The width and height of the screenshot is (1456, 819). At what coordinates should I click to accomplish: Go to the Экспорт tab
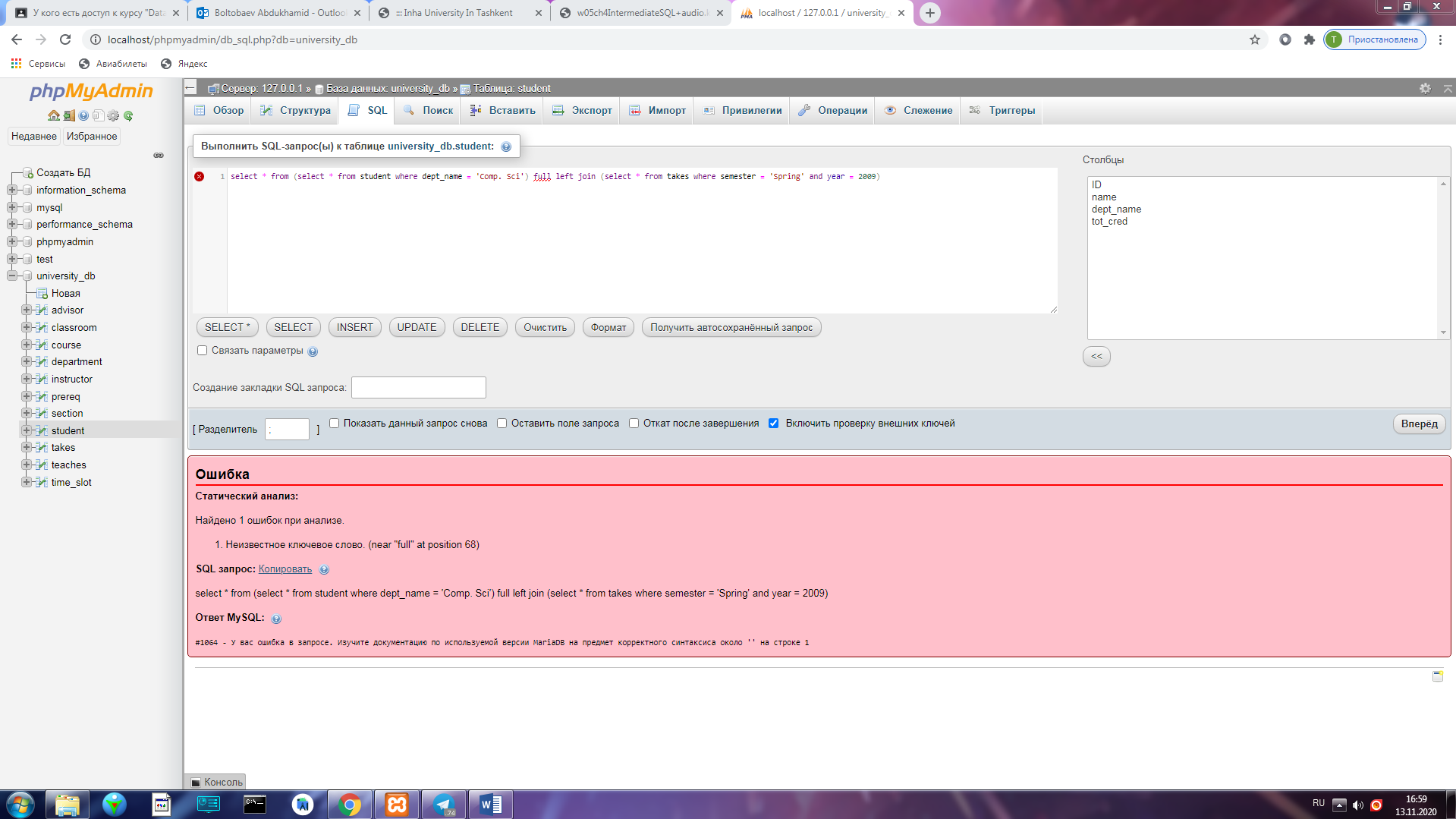(x=582, y=110)
